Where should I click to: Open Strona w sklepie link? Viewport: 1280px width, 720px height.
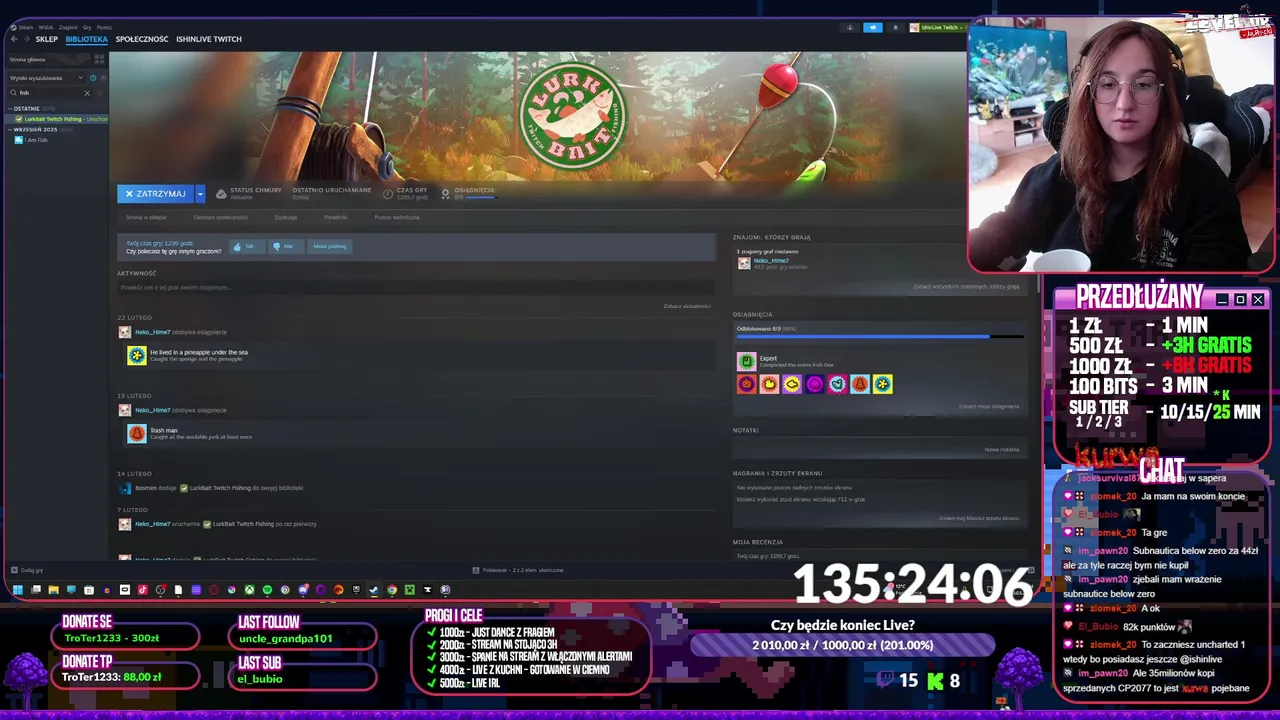[146, 217]
